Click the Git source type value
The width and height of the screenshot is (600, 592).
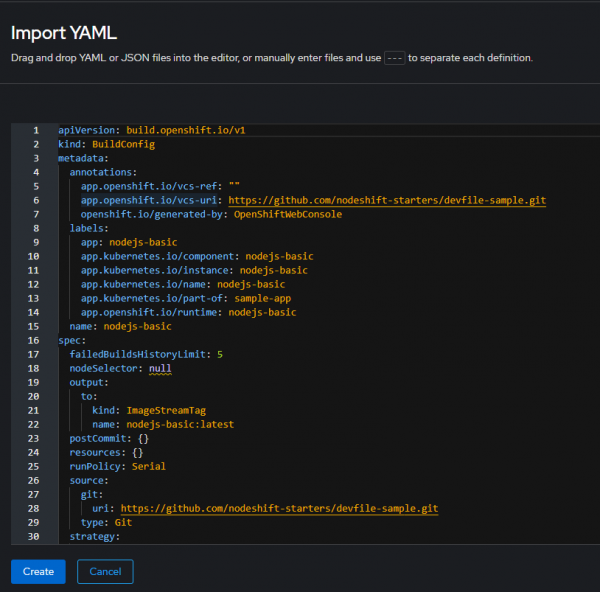(x=122, y=522)
